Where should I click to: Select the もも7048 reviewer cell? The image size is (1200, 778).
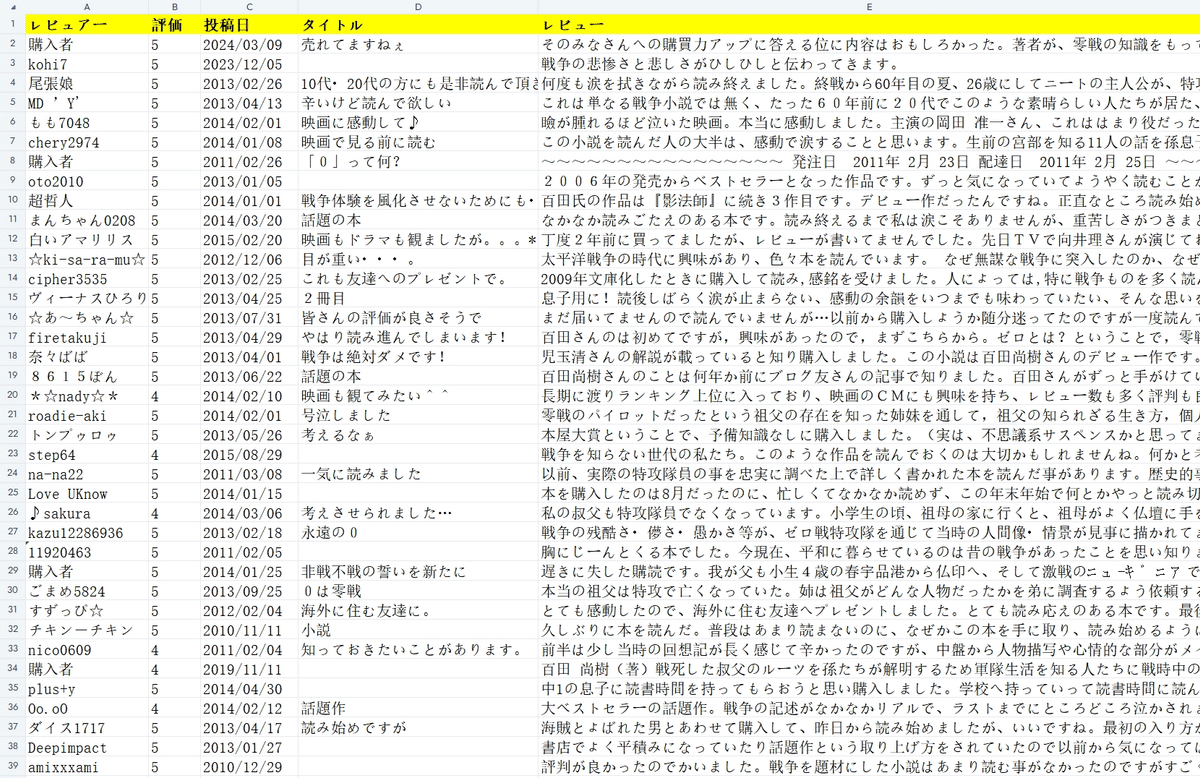(x=87, y=122)
